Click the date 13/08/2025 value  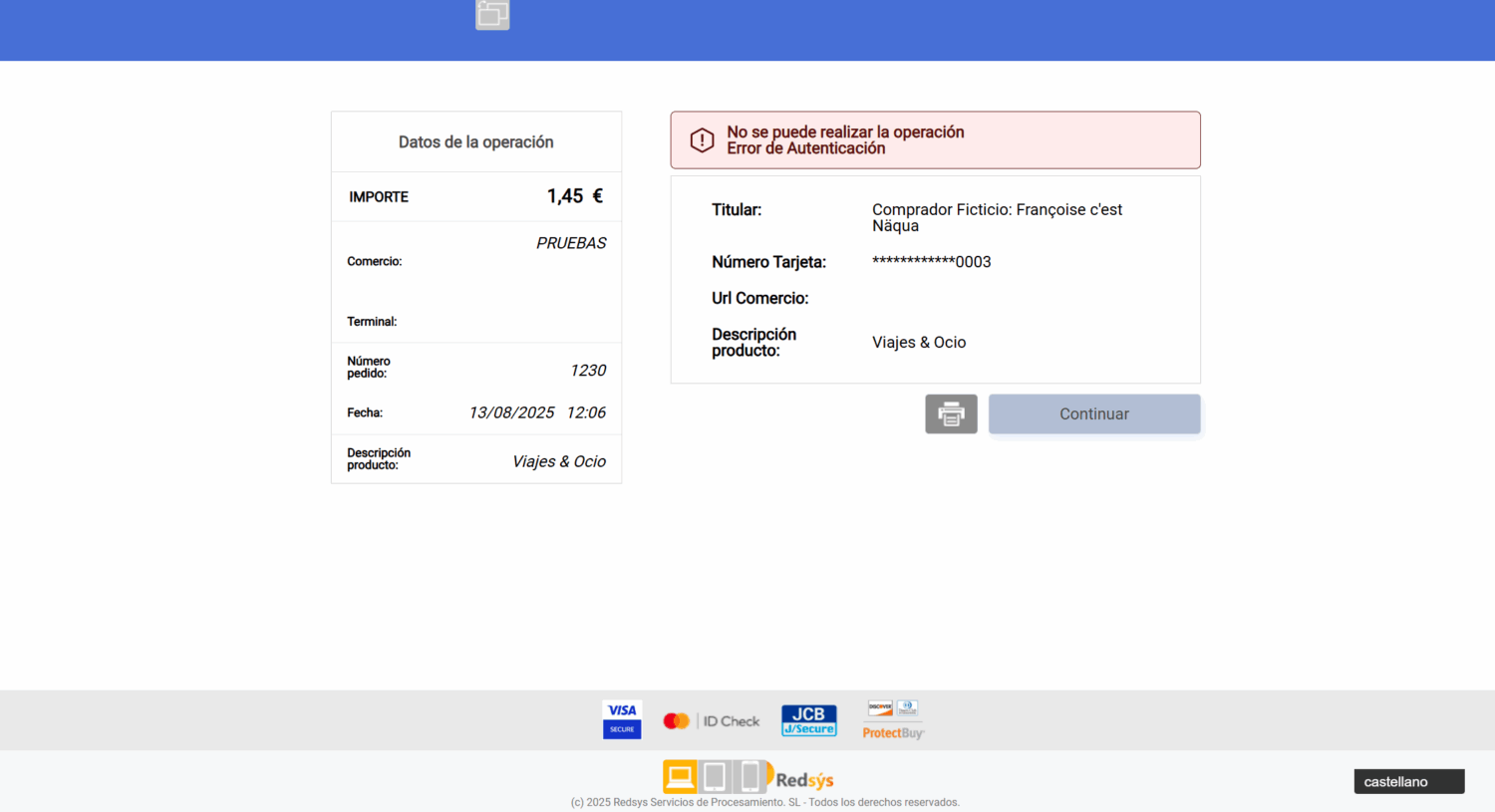(x=511, y=412)
